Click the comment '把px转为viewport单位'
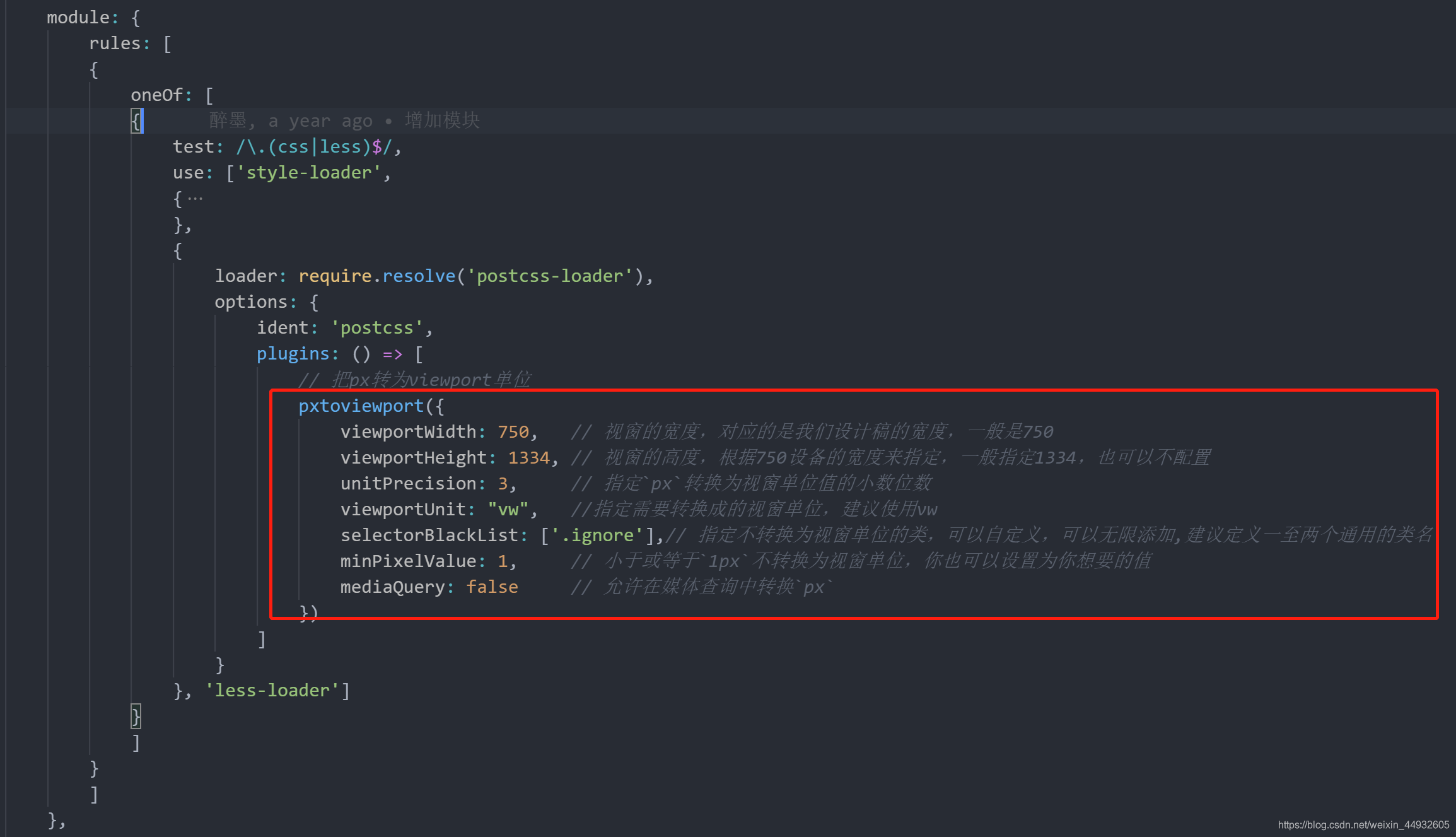This screenshot has width=1456, height=837. click(x=431, y=380)
